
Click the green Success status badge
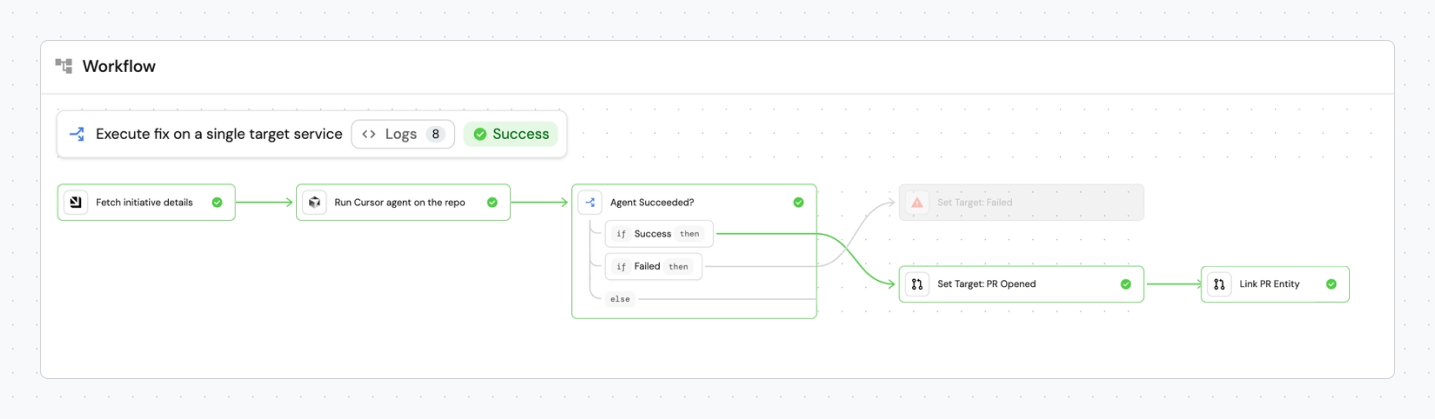(x=511, y=134)
